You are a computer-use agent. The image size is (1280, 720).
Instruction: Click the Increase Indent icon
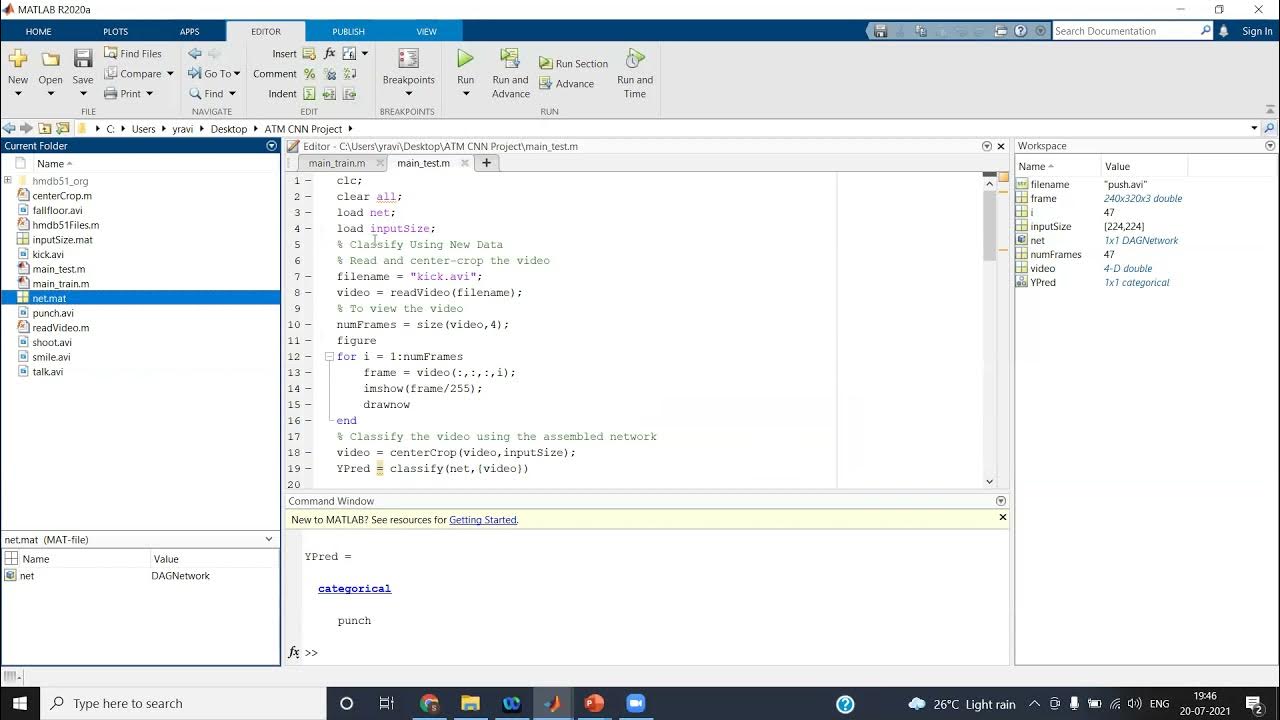pos(330,94)
